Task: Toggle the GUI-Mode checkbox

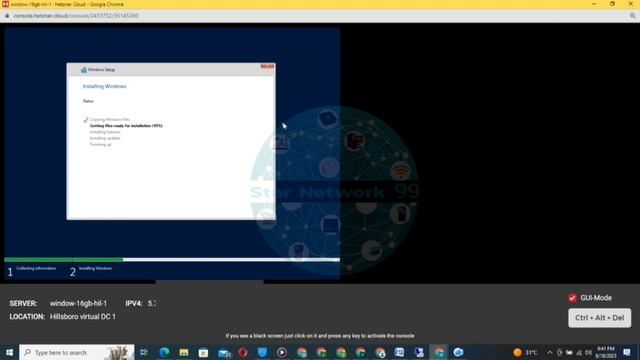Action: click(572, 298)
